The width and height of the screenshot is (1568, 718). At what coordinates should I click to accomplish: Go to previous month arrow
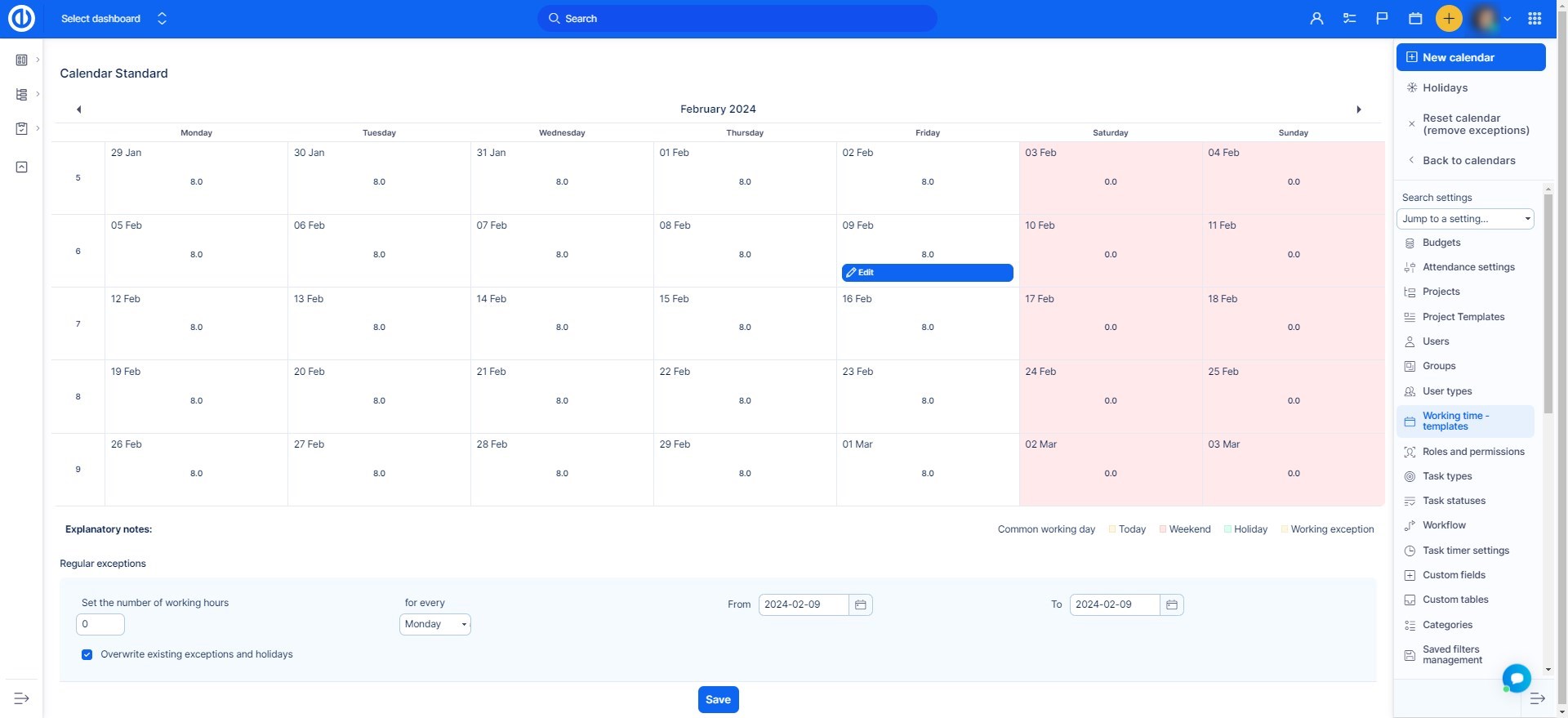78,109
